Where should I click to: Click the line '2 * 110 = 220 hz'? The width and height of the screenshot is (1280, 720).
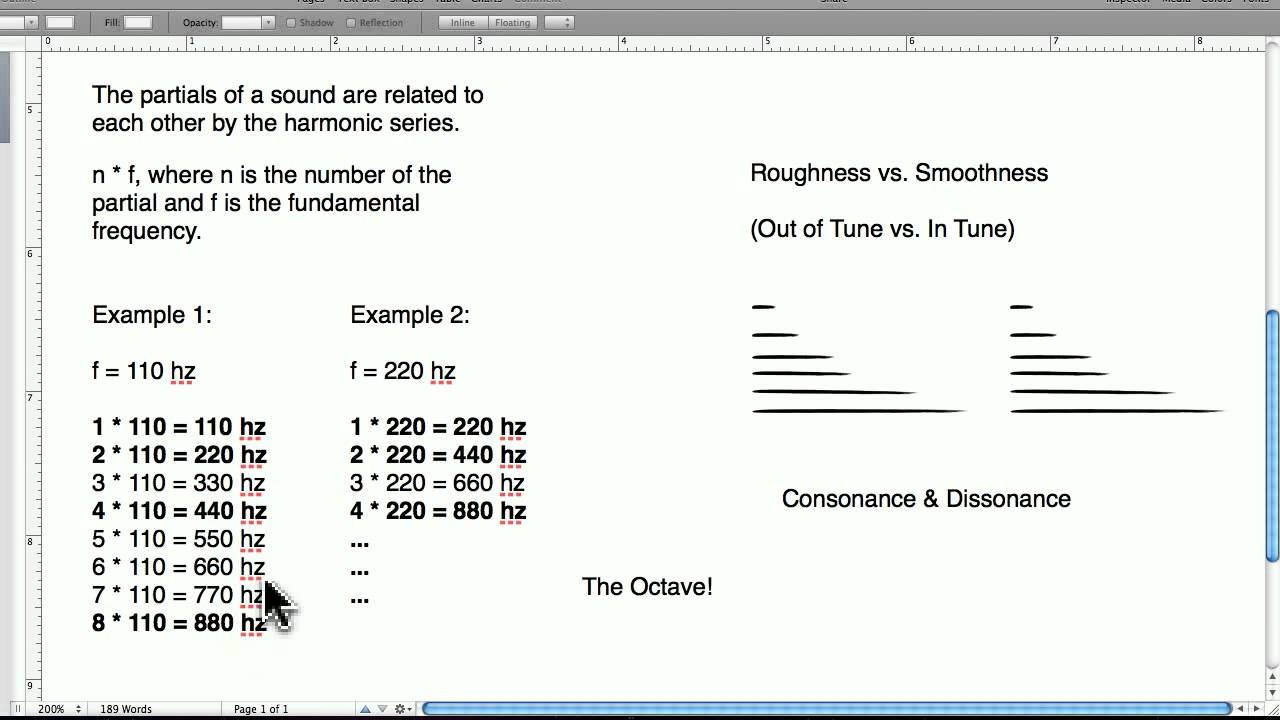tap(179, 455)
